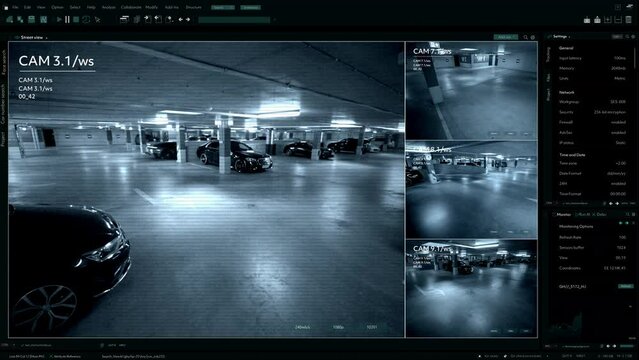Toggle the Firewall enabled setting
Viewport: 639px width, 360px height.
(x=618, y=122)
